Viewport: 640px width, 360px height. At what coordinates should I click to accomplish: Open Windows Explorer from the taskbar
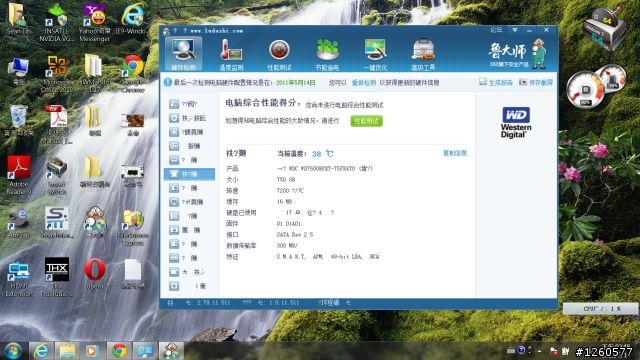(x=67, y=351)
